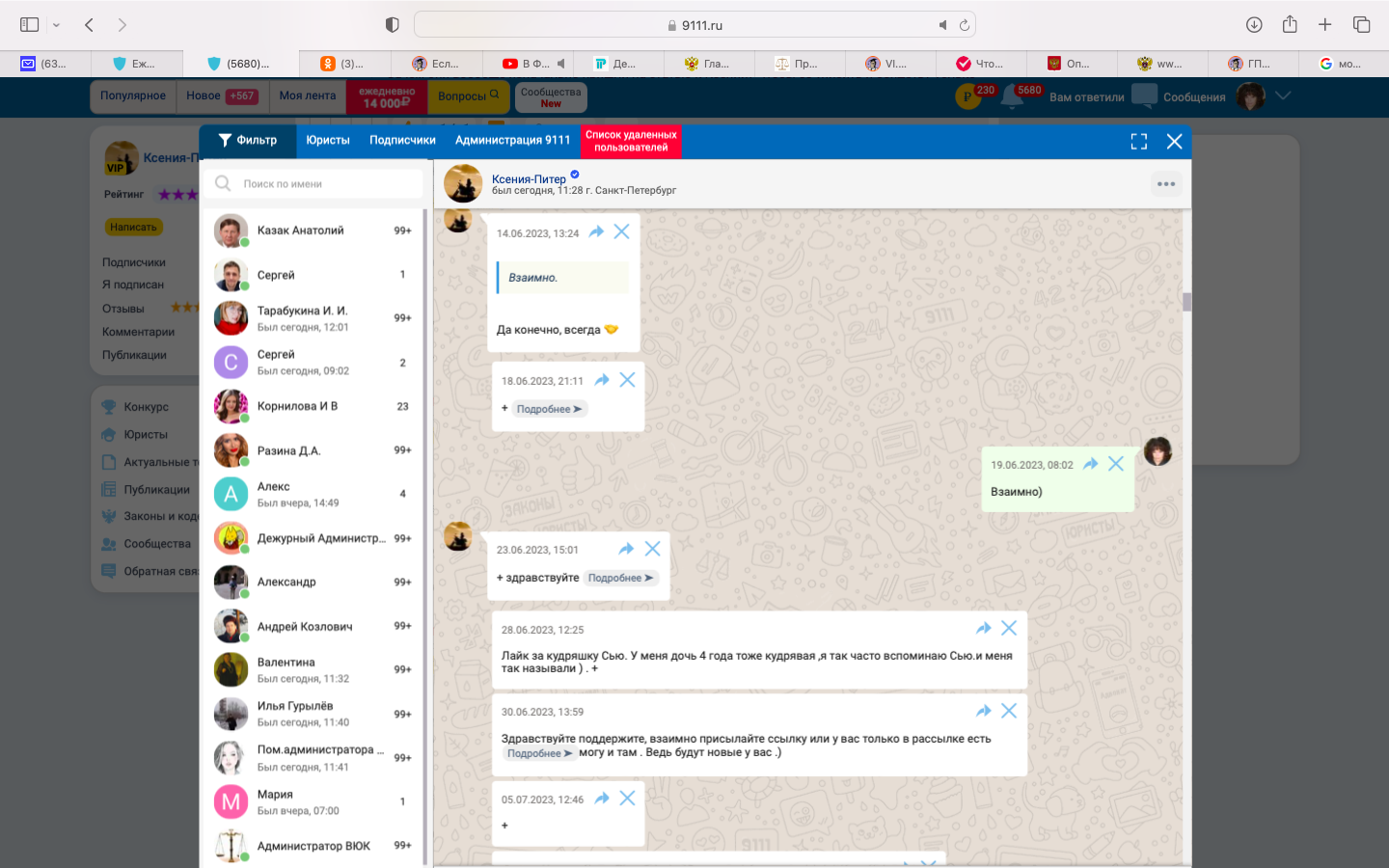Switch to the Юристы tab

coord(328,141)
